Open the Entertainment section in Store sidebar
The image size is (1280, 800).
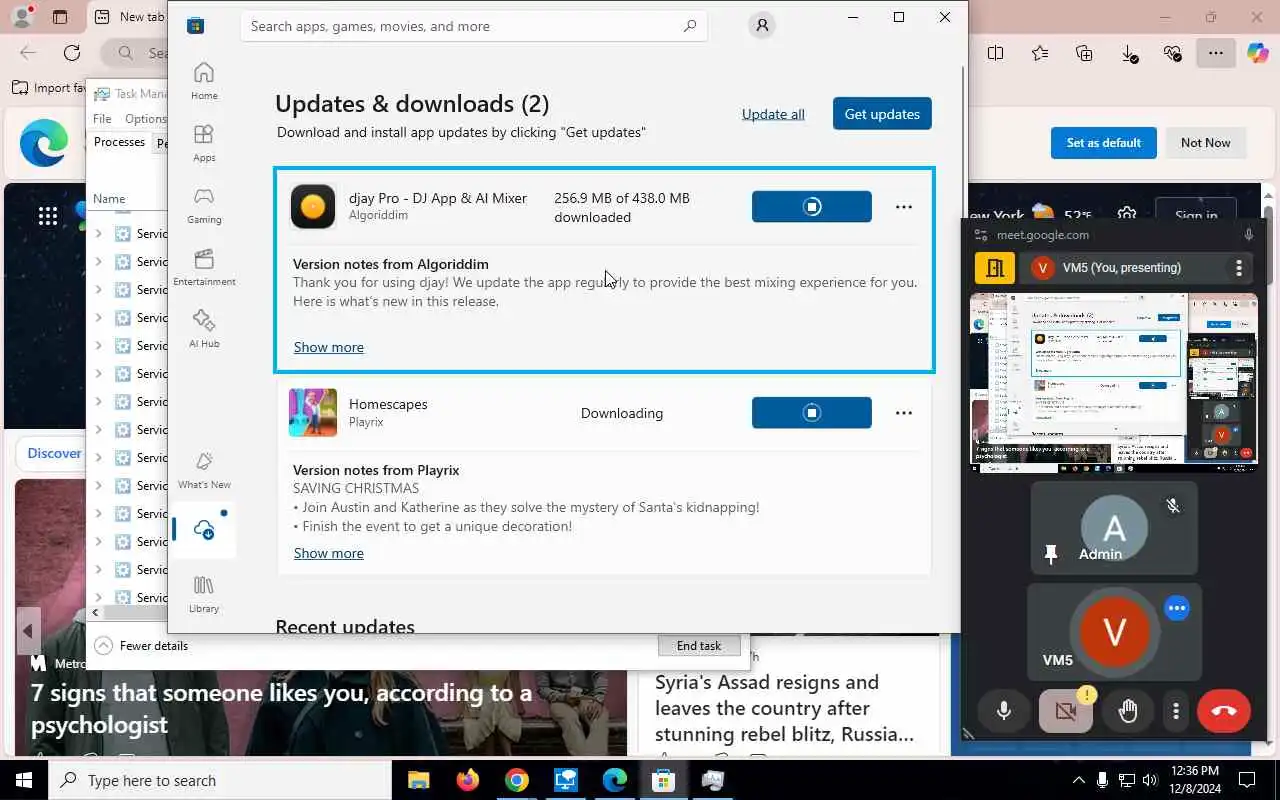click(204, 267)
